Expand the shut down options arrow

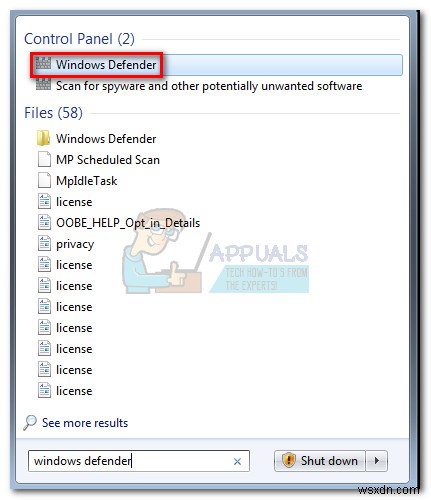pyautogui.click(x=377, y=461)
